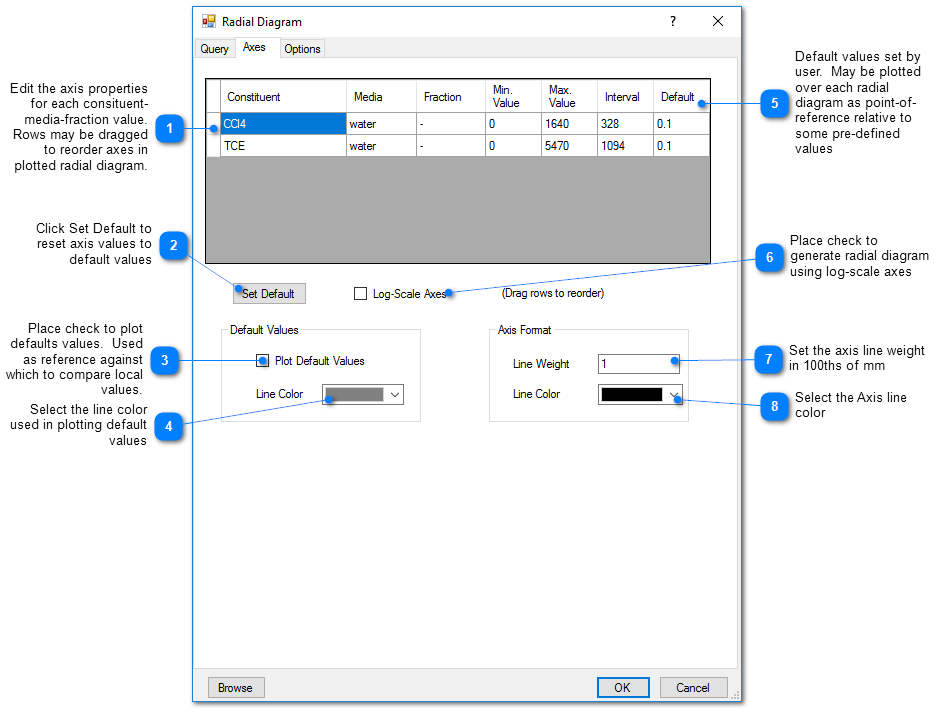The height and width of the screenshot is (712, 938).
Task: Click callout marker number 8
Action: pos(774,407)
